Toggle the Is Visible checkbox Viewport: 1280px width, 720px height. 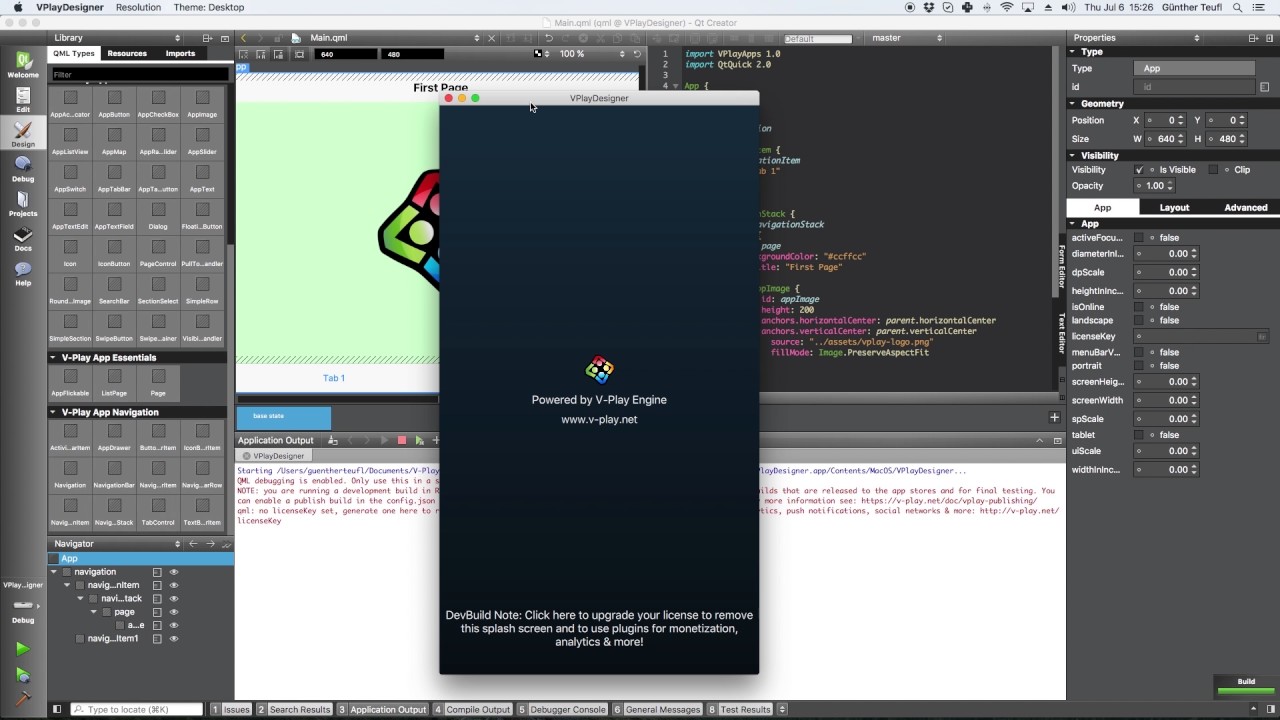pos(1139,170)
